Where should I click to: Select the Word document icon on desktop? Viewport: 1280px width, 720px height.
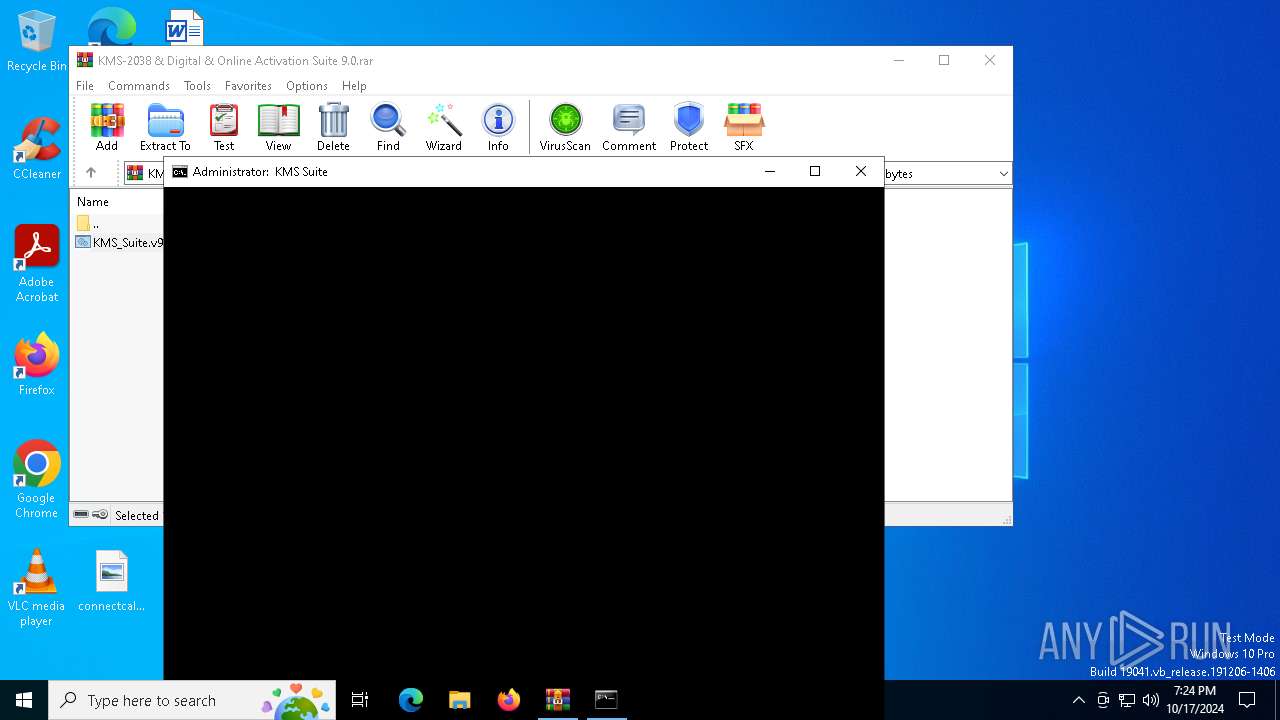pyautogui.click(x=185, y=27)
